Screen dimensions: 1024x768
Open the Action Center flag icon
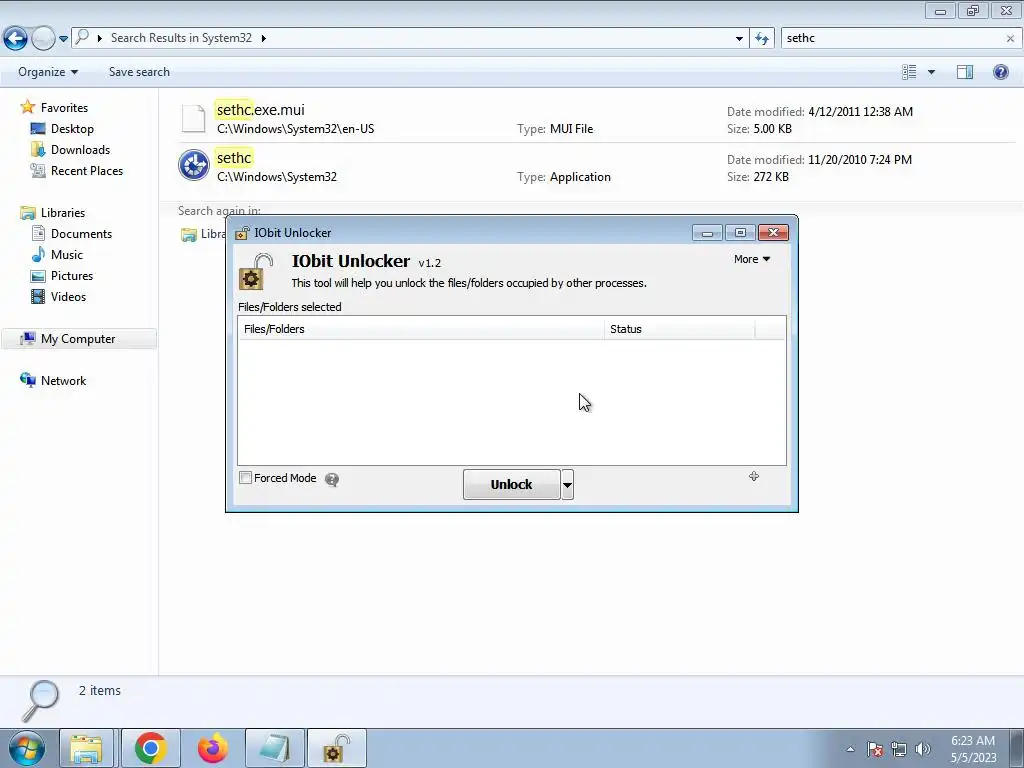(x=875, y=749)
